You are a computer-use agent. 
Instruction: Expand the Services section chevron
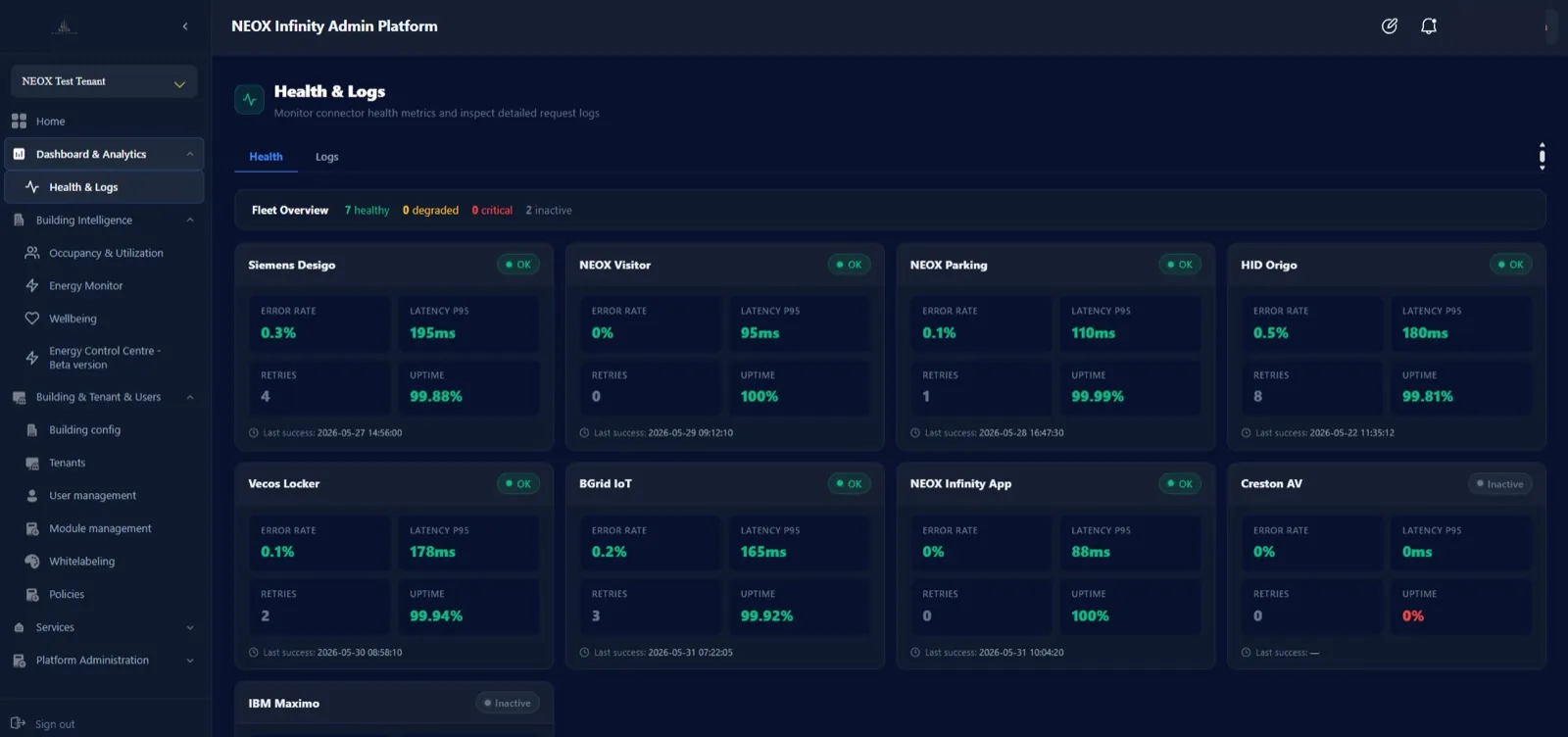pyautogui.click(x=190, y=627)
